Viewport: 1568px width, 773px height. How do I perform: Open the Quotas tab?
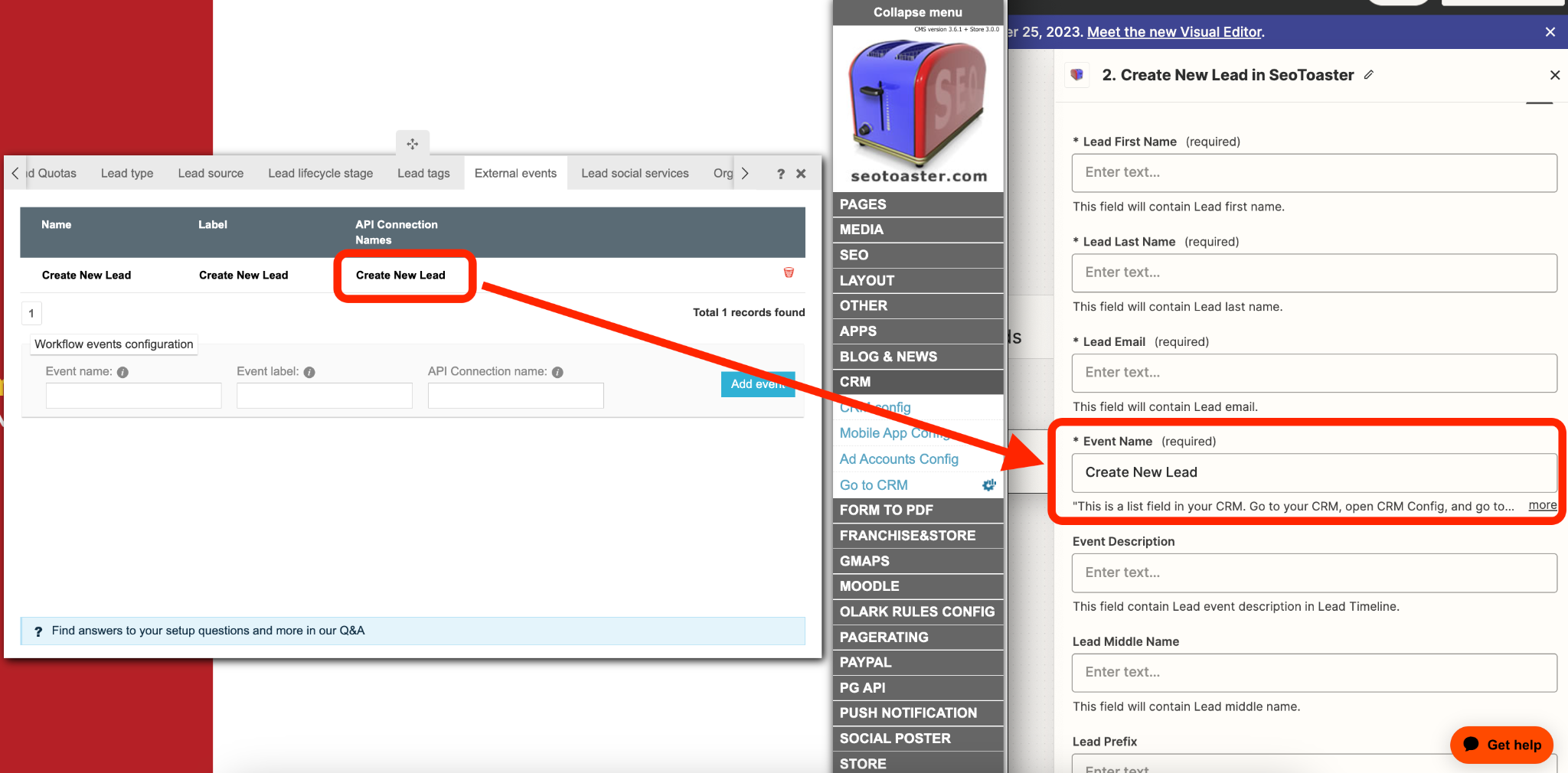(52, 173)
